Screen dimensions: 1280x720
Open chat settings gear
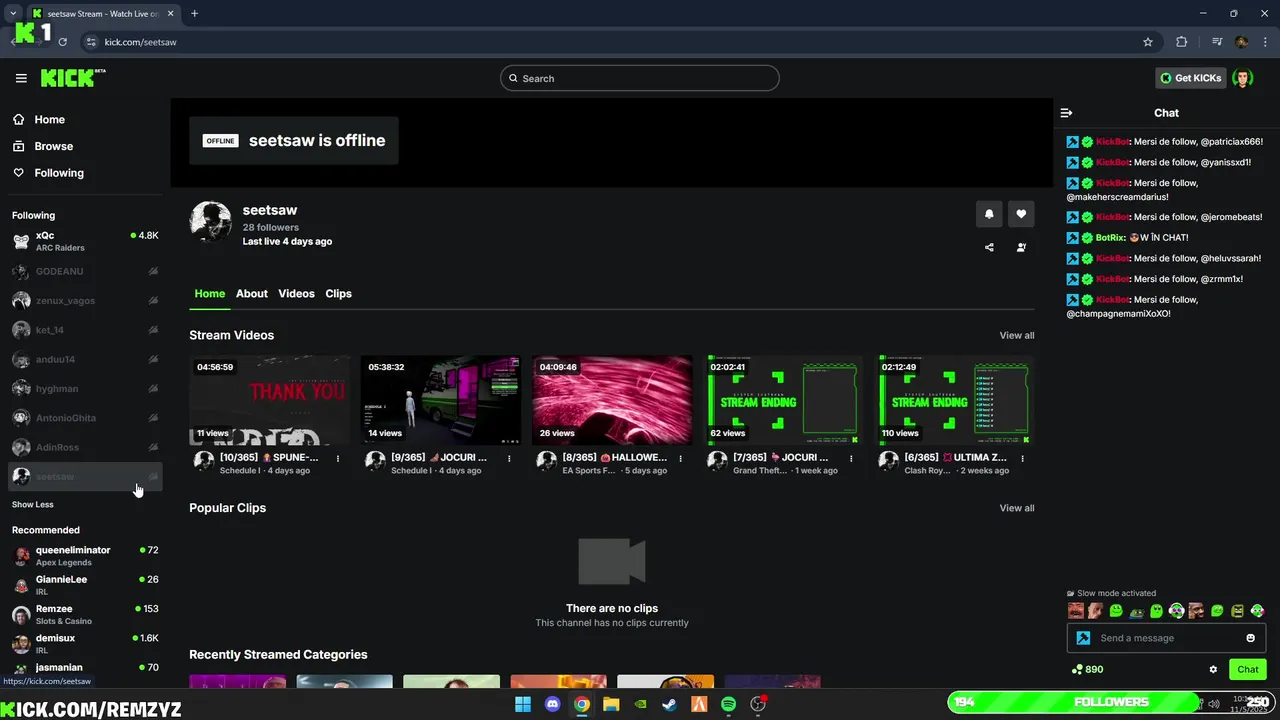(1213, 670)
